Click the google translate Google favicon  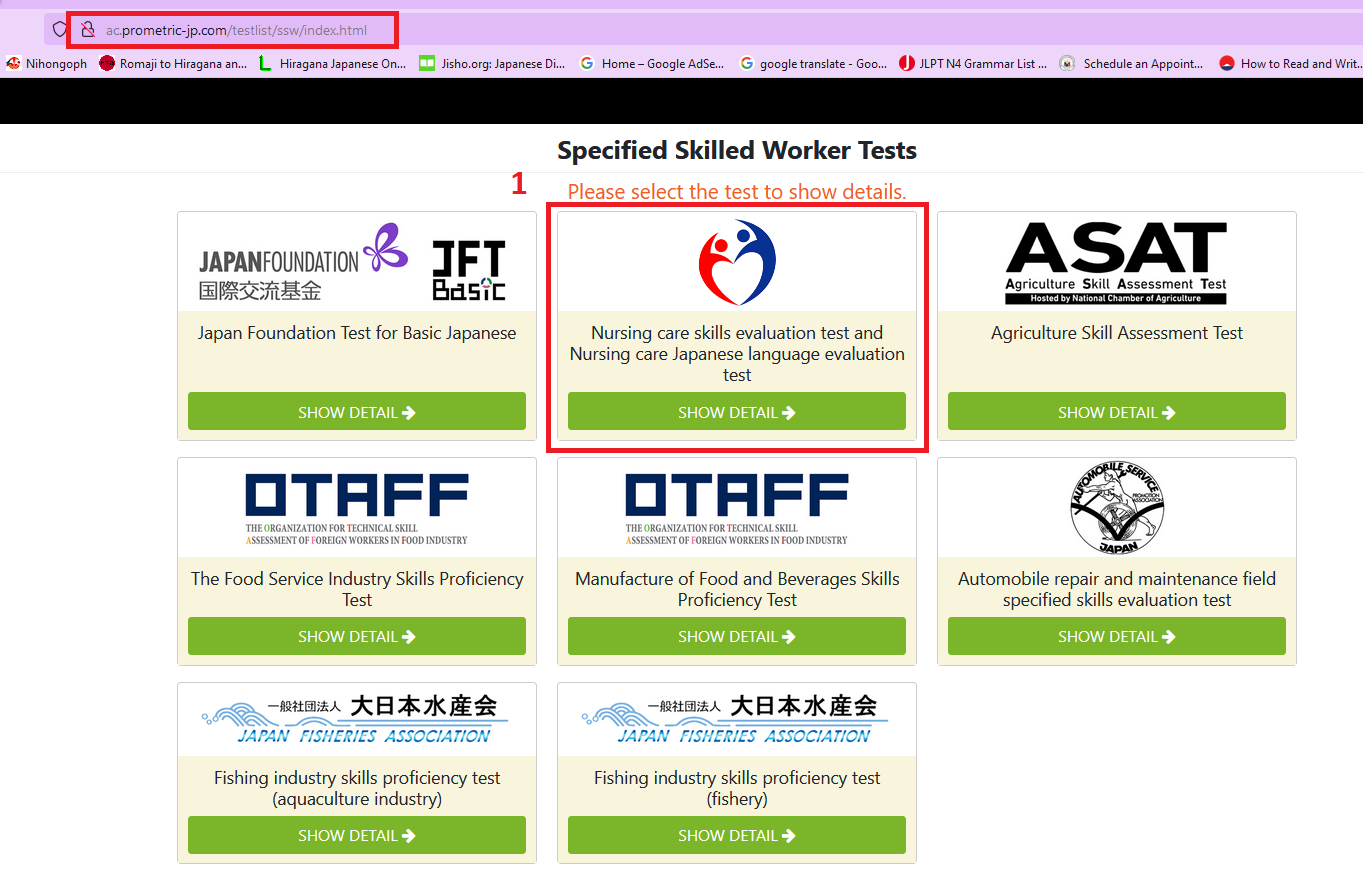(747, 63)
